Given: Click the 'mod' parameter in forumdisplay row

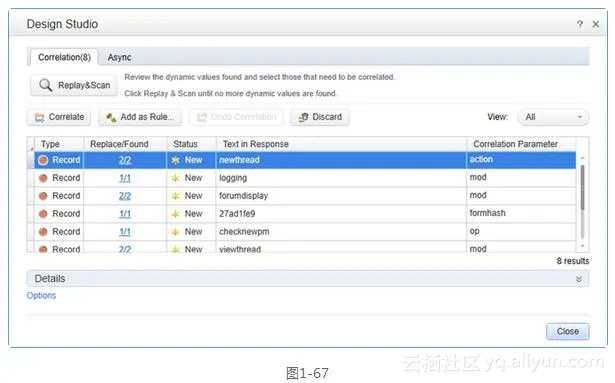Looking at the screenshot, I should pos(521,196).
